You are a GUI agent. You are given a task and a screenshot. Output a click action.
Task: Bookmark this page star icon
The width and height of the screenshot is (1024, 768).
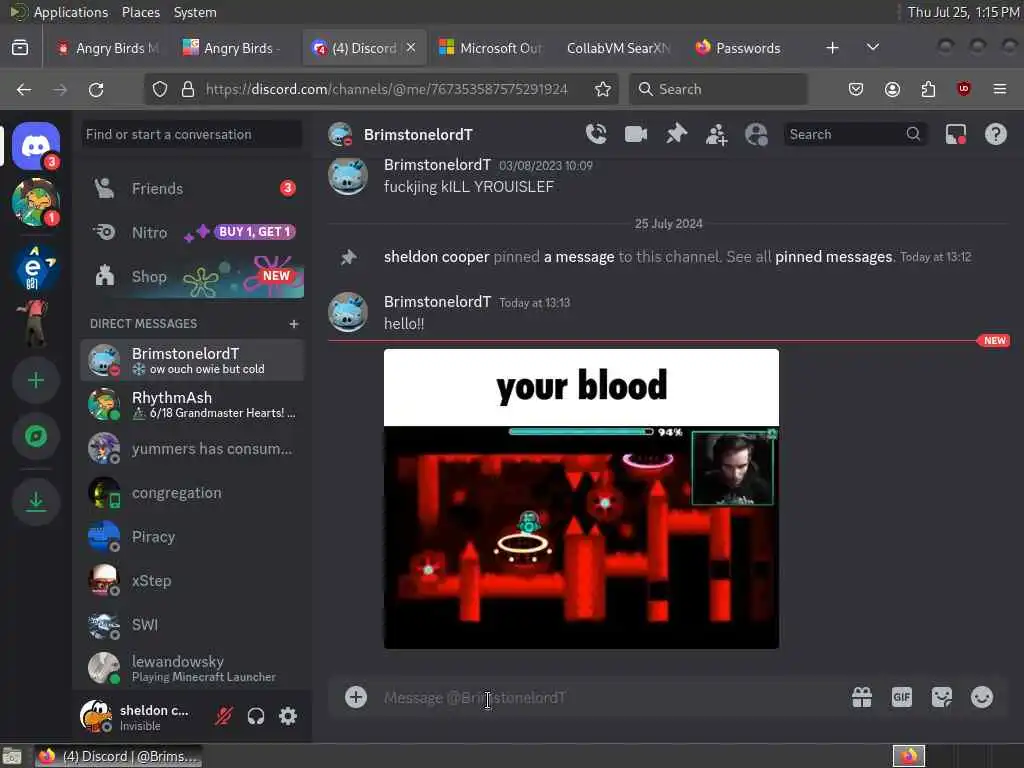[x=603, y=89]
